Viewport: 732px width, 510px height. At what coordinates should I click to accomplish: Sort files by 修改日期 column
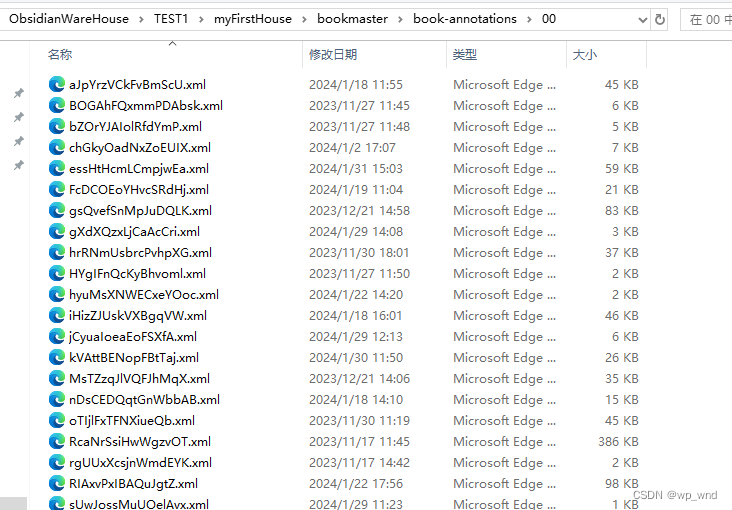[x=333, y=55]
